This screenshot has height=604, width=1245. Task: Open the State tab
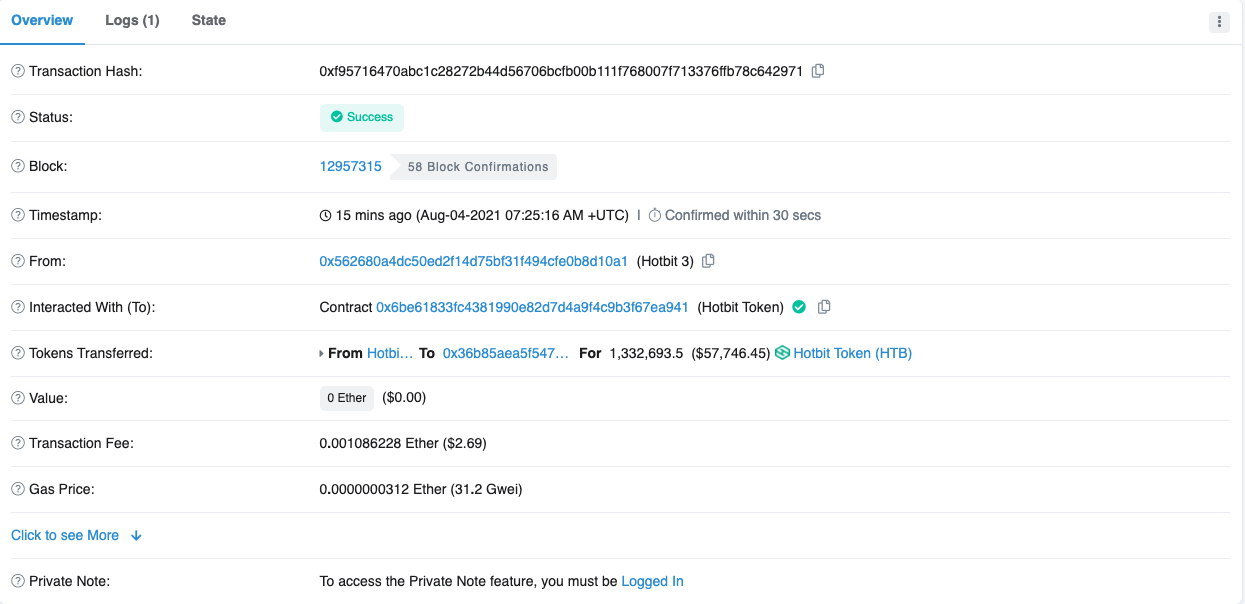coord(208,20)
